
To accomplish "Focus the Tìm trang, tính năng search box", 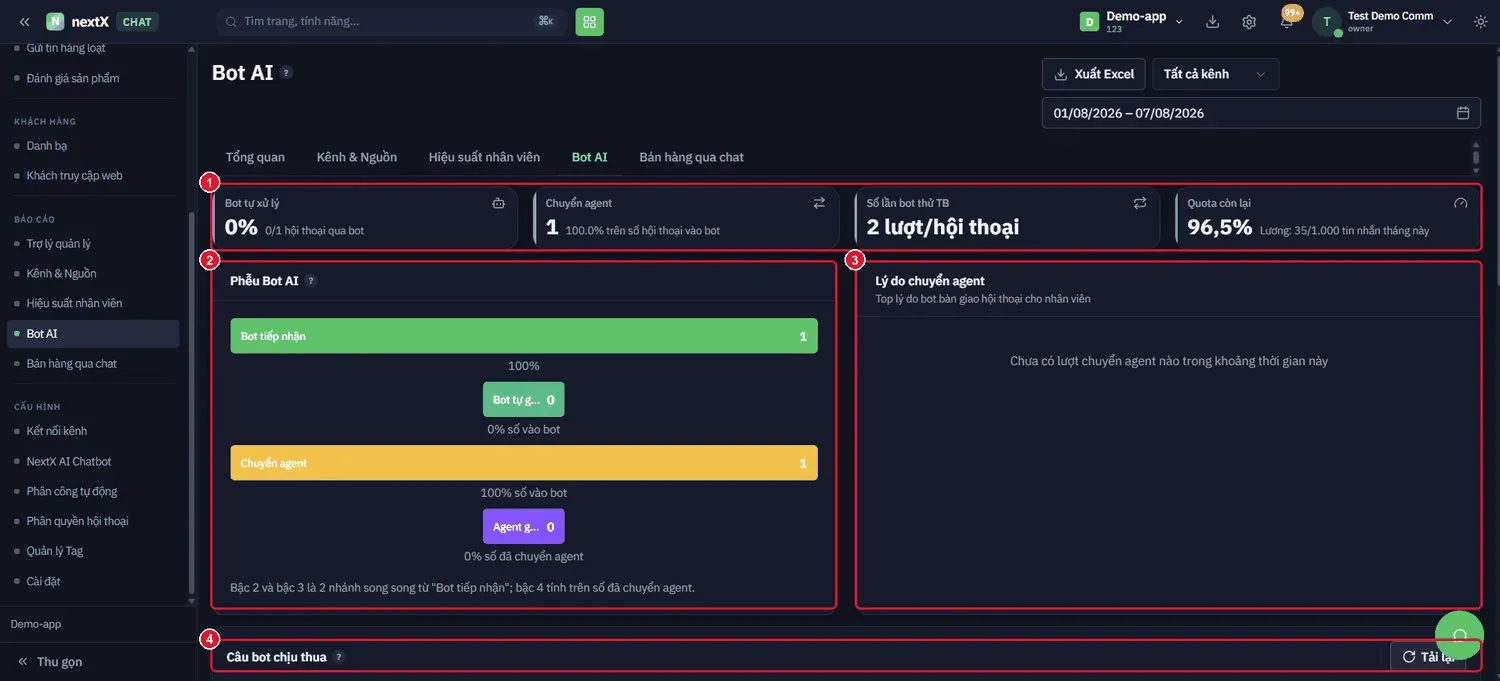I will [x=391, y=21].
